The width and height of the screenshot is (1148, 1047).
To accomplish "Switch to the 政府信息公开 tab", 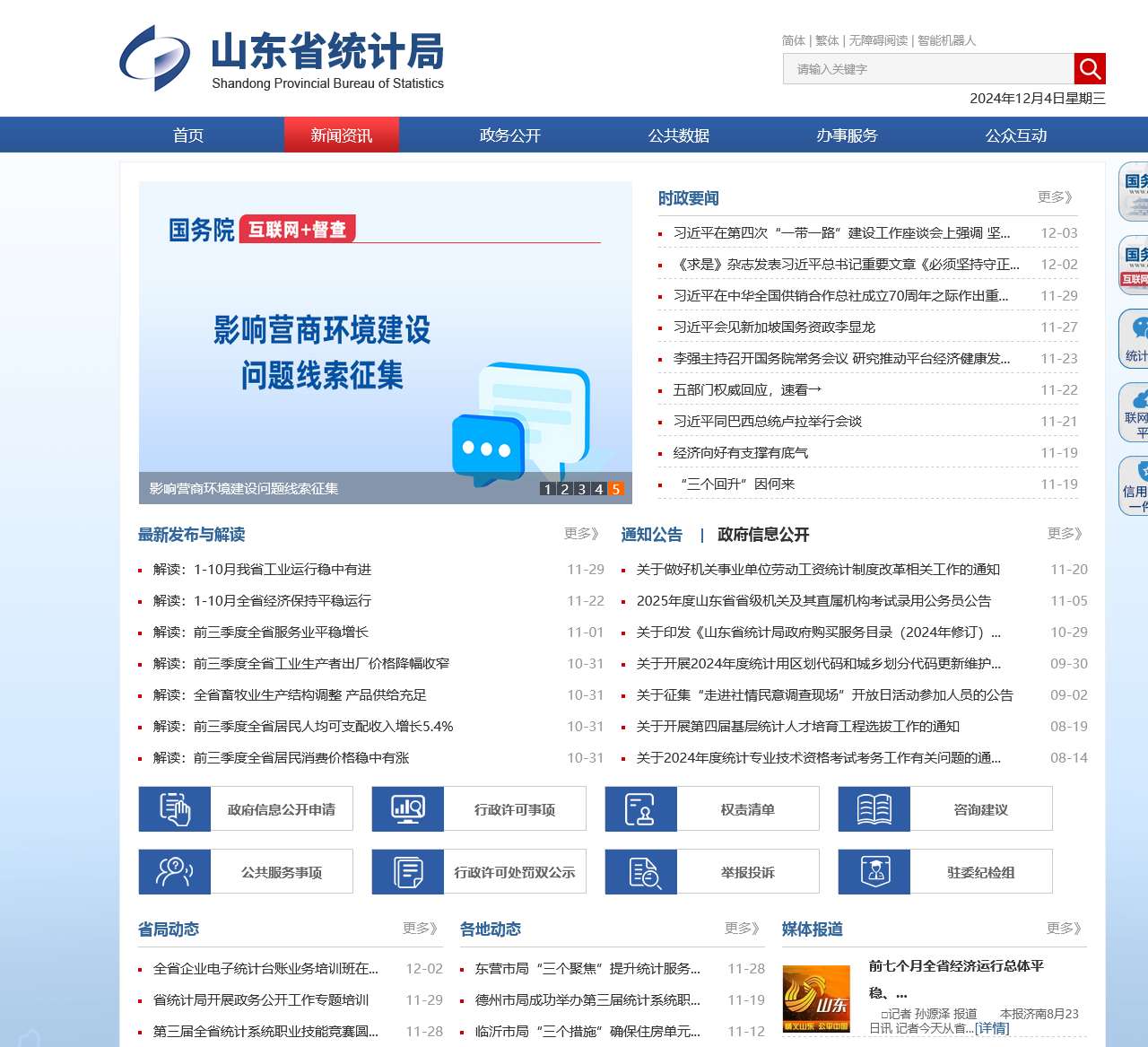I will 763,535.
